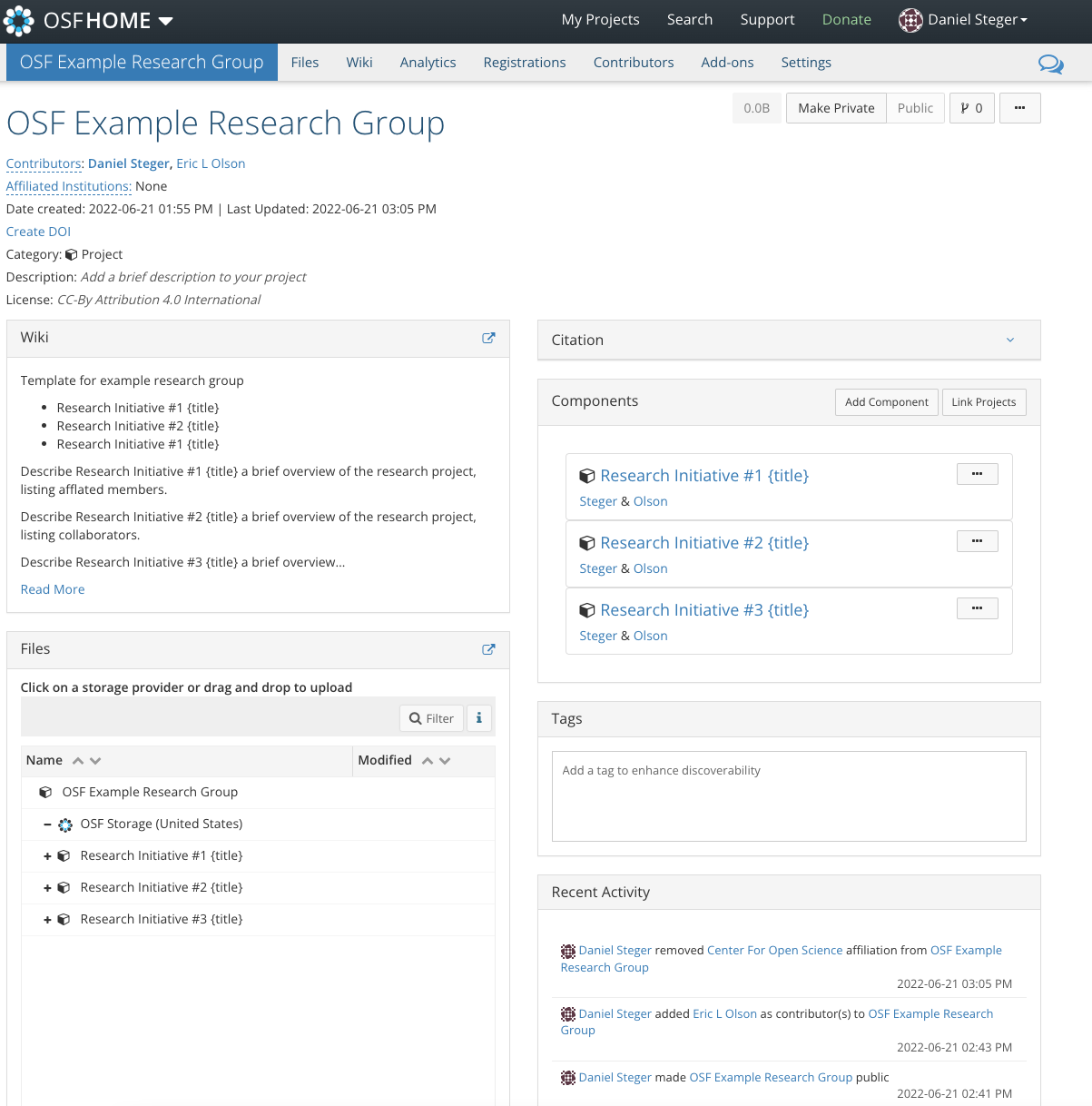Click the Read More wiki link
This screenshot has height=1106, width=1092.
point(53,589)
